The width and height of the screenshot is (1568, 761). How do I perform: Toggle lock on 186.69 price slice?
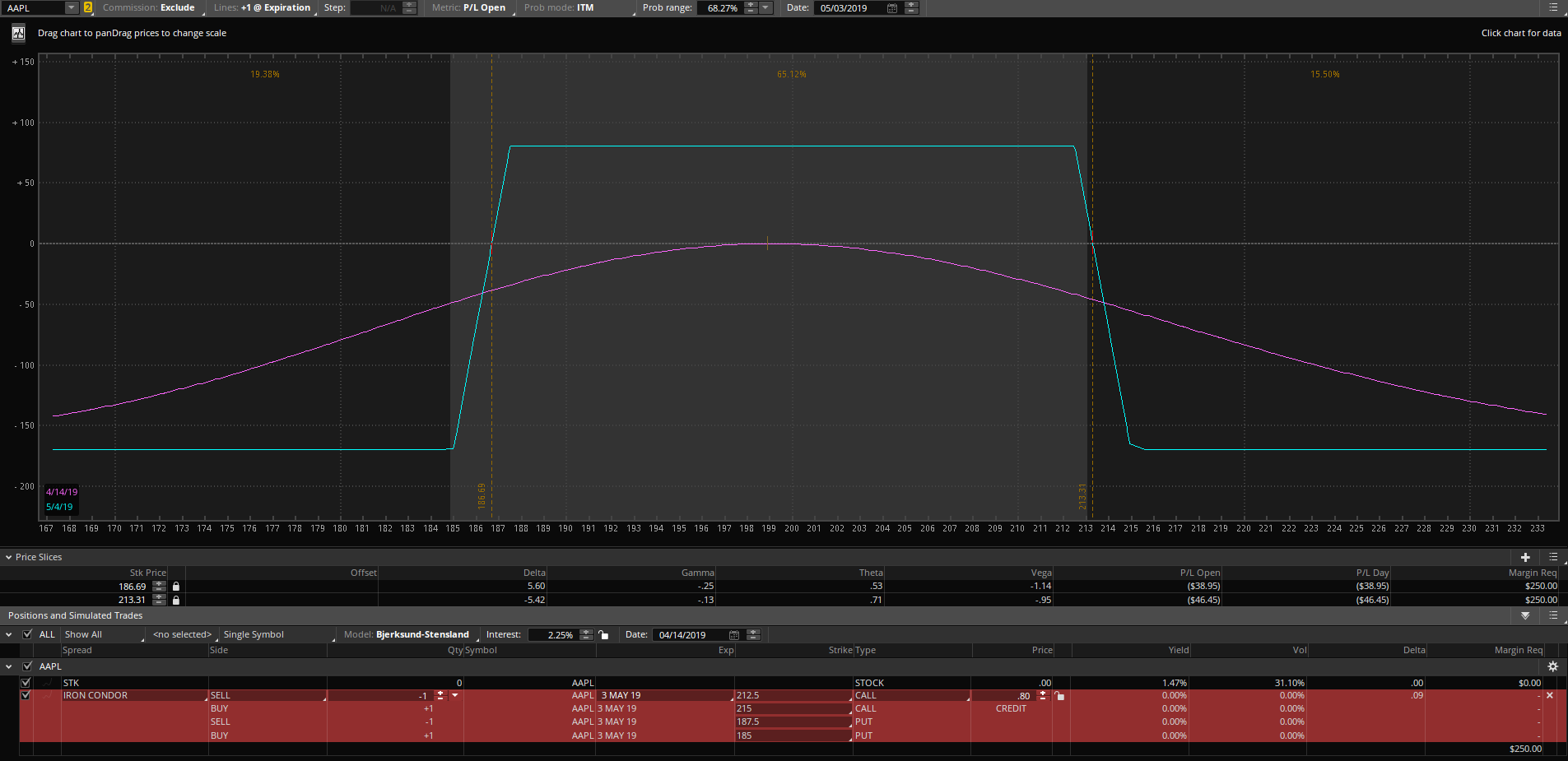coord(175,587)
